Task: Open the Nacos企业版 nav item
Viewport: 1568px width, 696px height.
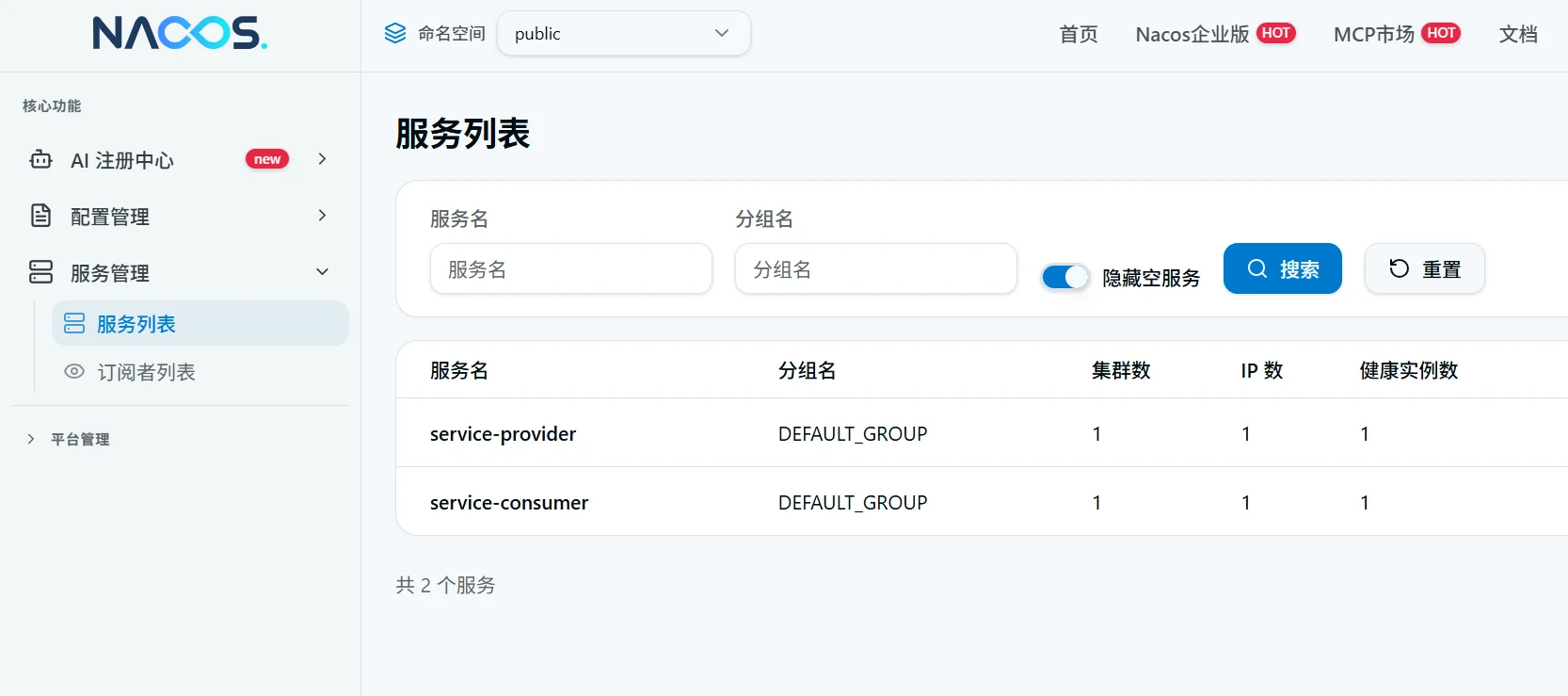Action: tap(1192, 34)
